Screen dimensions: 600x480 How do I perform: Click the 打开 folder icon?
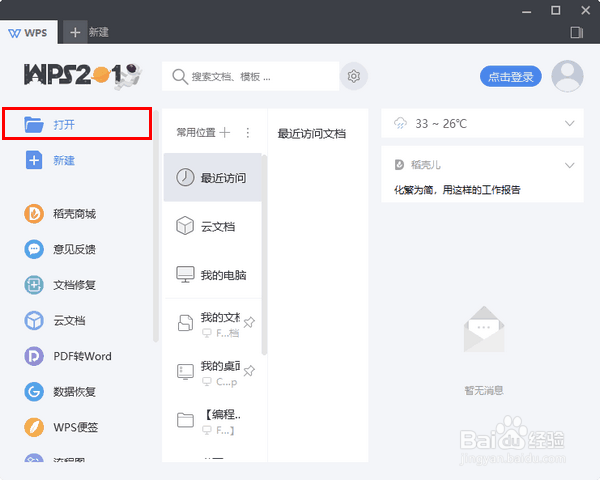pyautogui.click(x=34, y=124)
